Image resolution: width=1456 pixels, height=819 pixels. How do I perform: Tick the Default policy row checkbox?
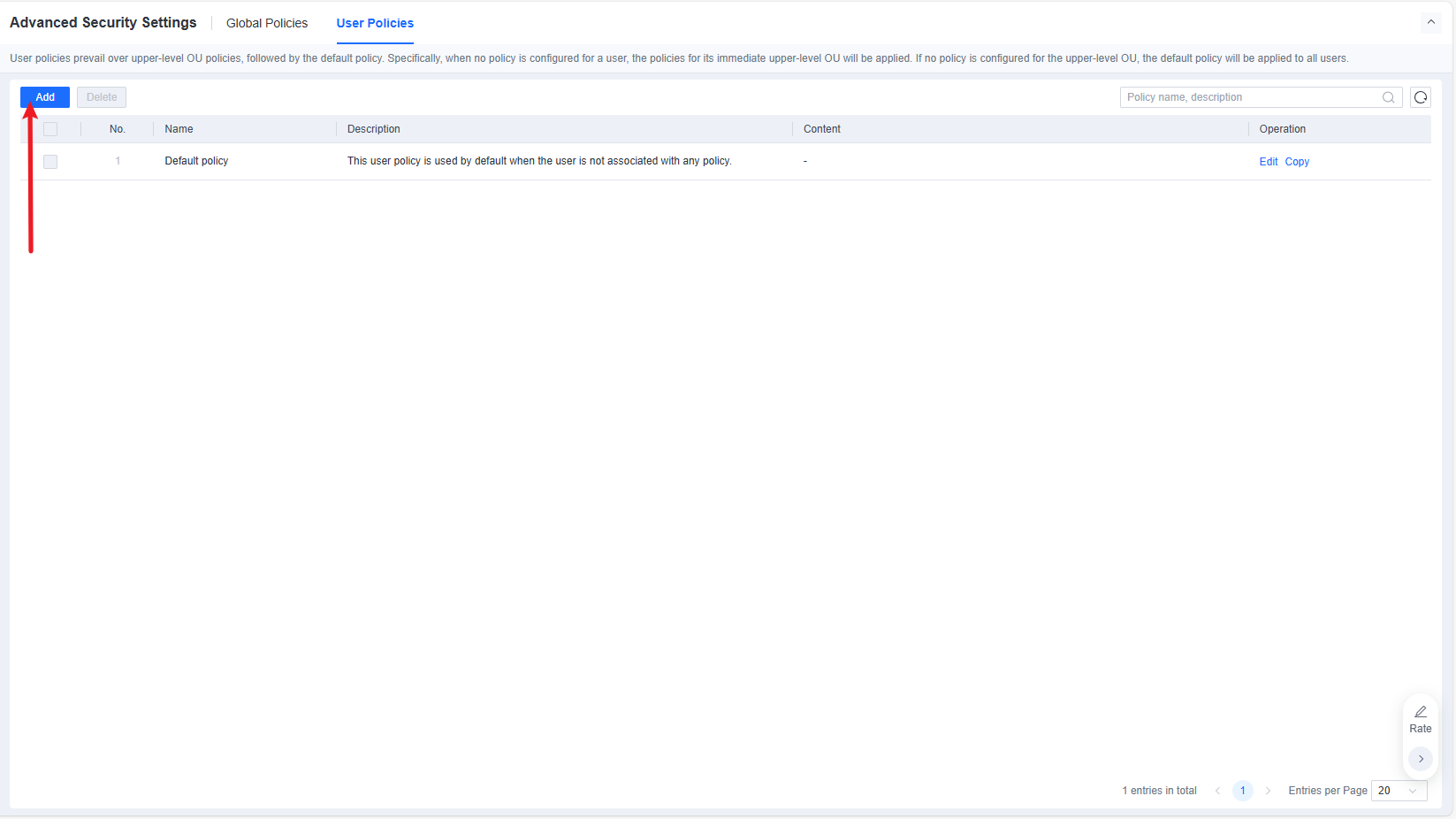[50, 162]
